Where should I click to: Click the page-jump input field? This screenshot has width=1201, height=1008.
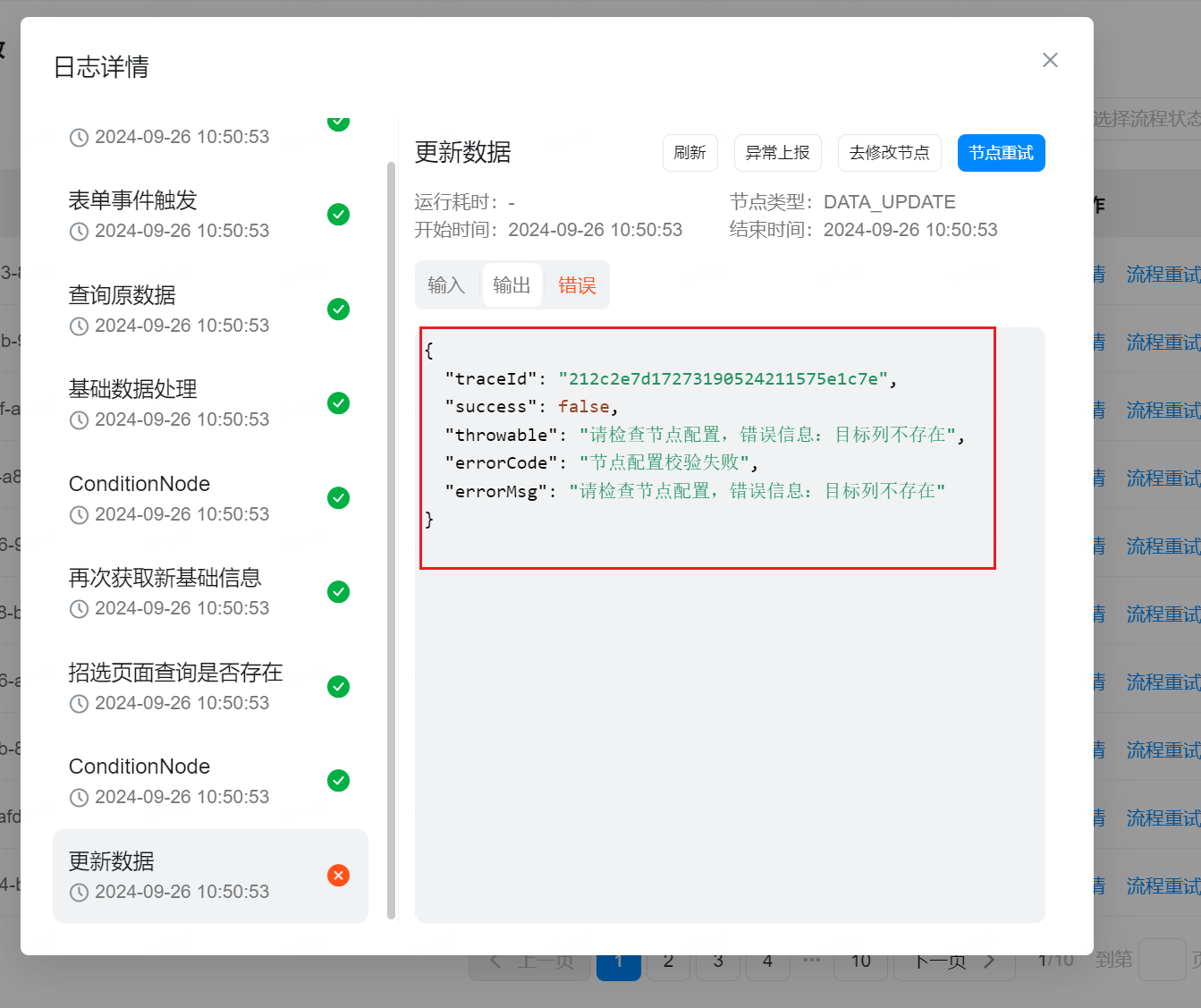[x=1162, y=960]
